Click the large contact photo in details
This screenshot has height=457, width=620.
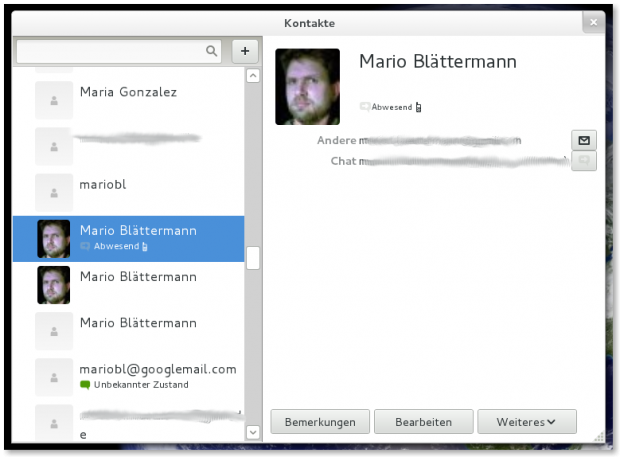(x=308, y=87)
